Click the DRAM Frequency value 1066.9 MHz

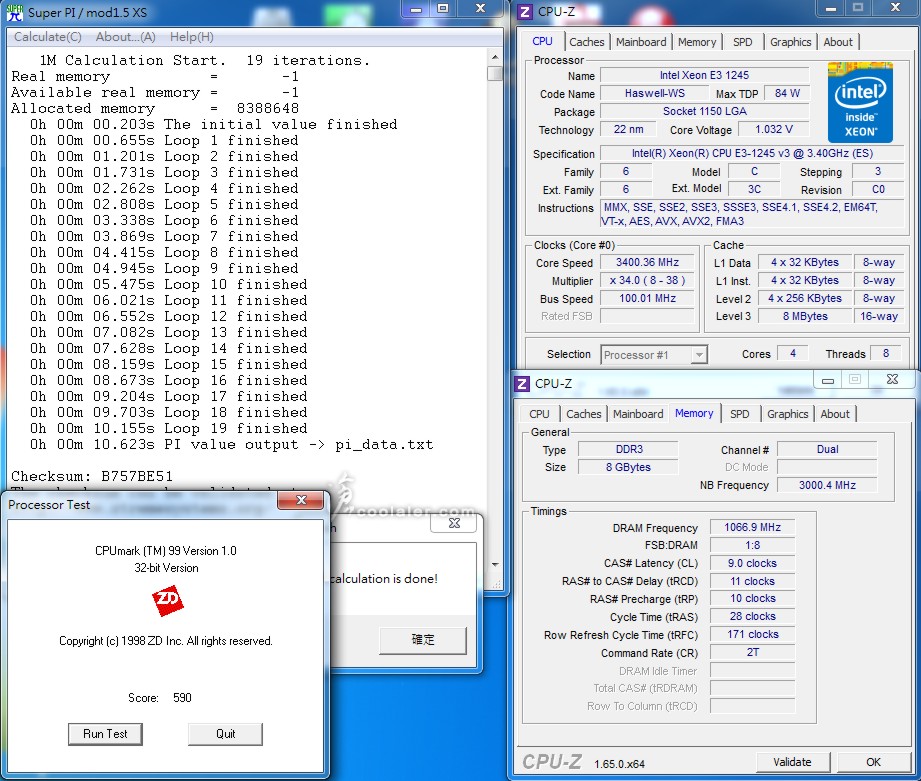(752, 527)
